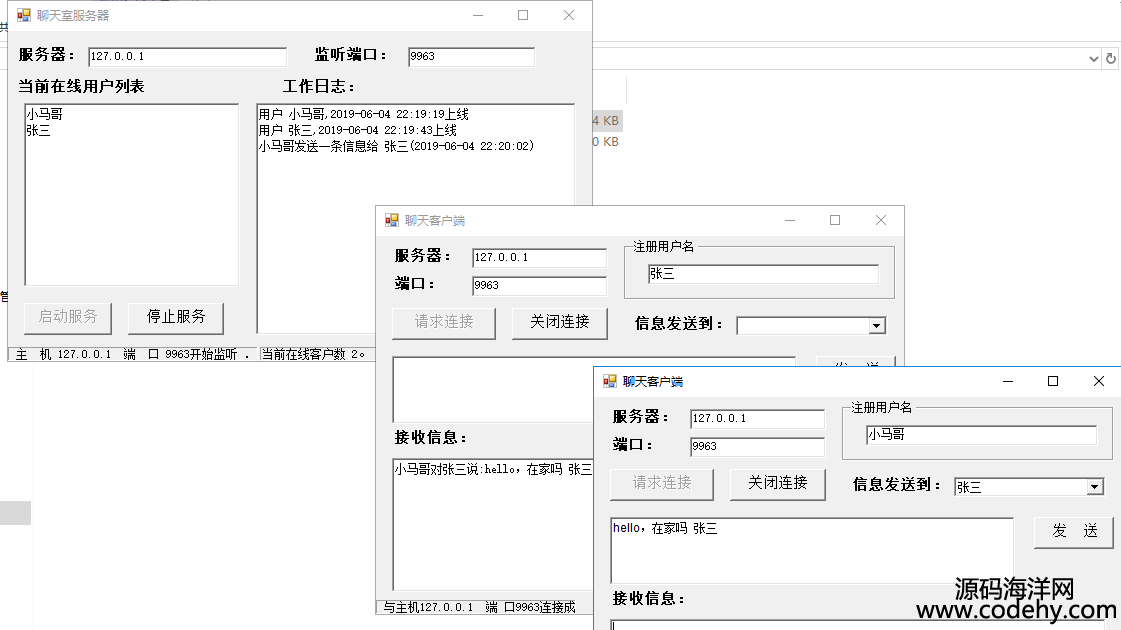Expand the background window address bar dropdown
This screenshot has height=630, width=1121.
(x=1092, y=59)
